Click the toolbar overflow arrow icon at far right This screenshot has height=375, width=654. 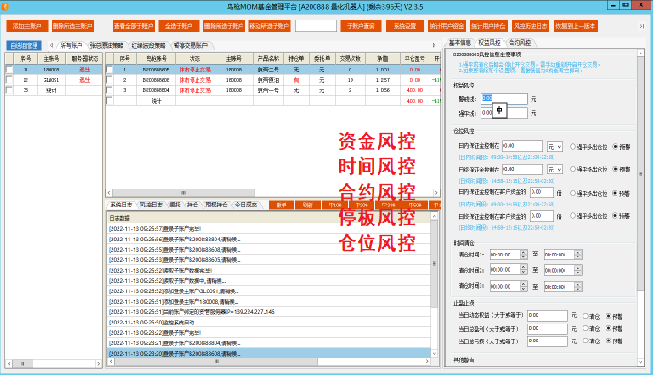(641, 26)
